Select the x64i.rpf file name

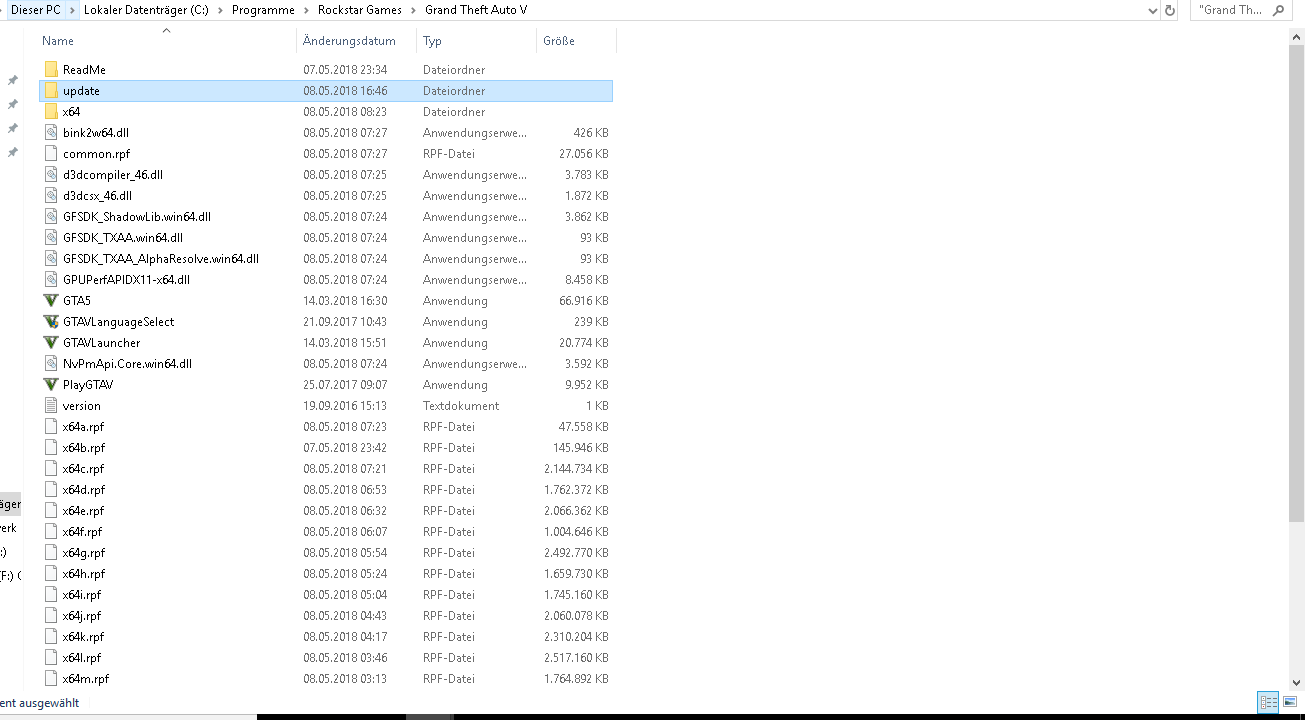[81, 595]
